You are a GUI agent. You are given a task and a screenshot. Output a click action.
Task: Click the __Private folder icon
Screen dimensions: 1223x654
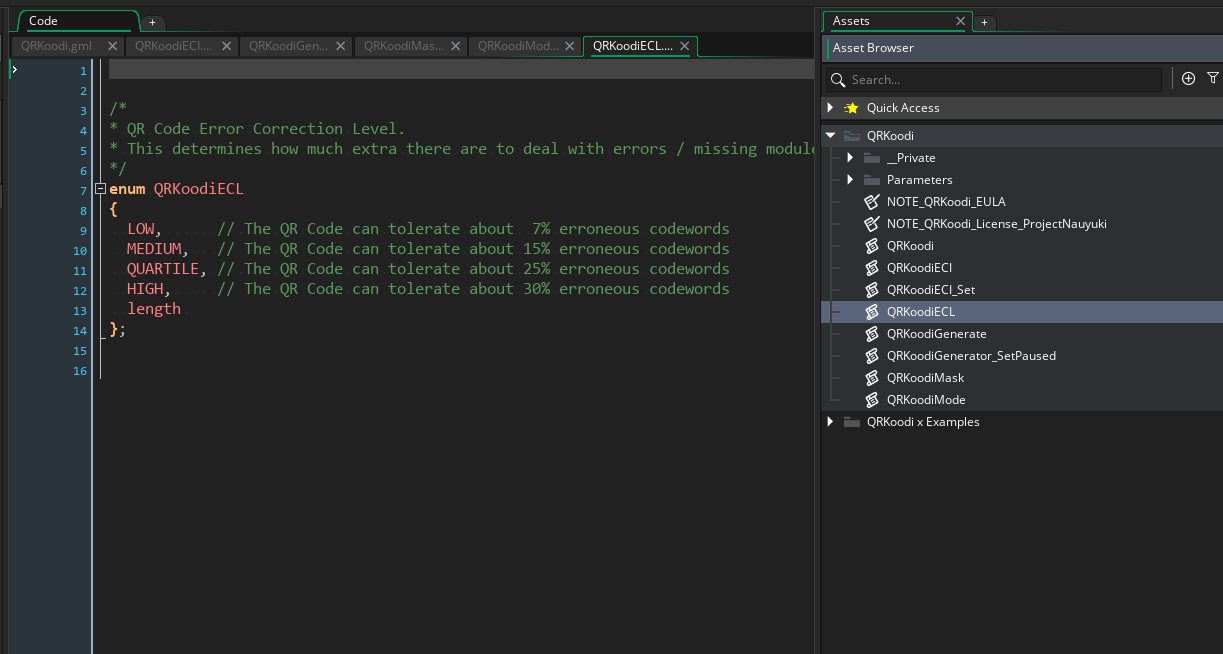(872, 158)
